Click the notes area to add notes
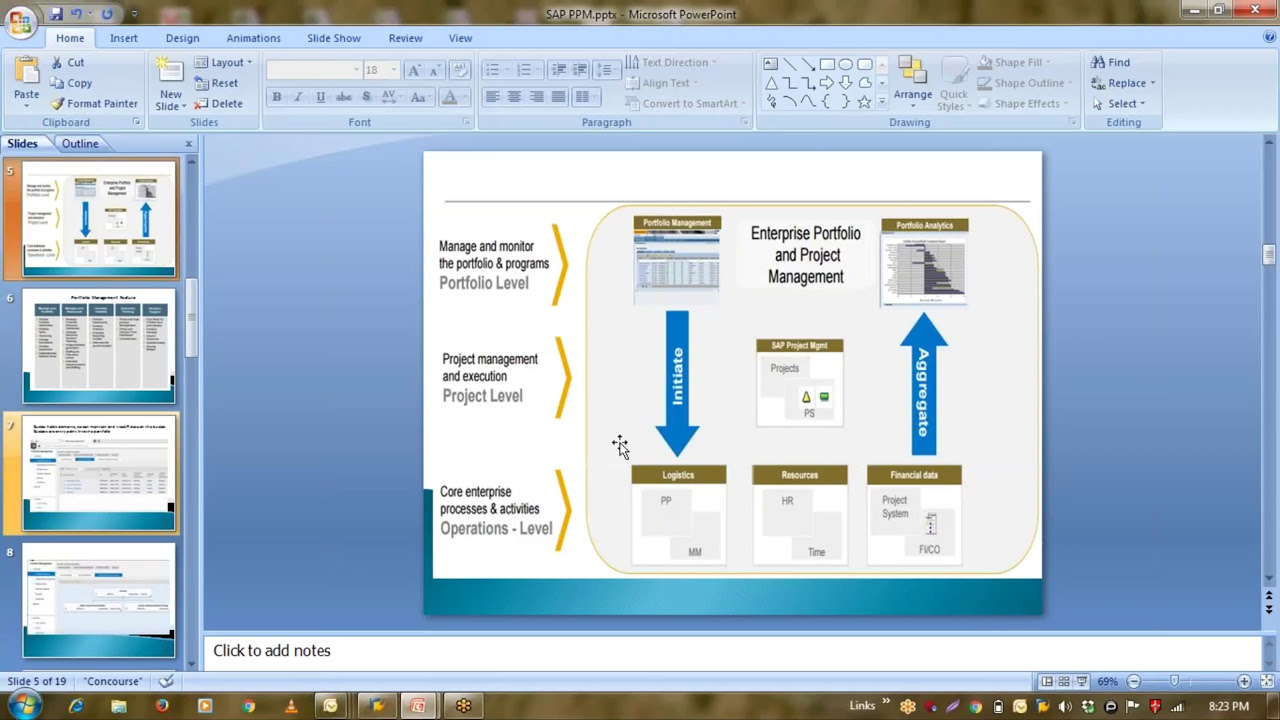The image size is (1280, 720). coord(732,651)
